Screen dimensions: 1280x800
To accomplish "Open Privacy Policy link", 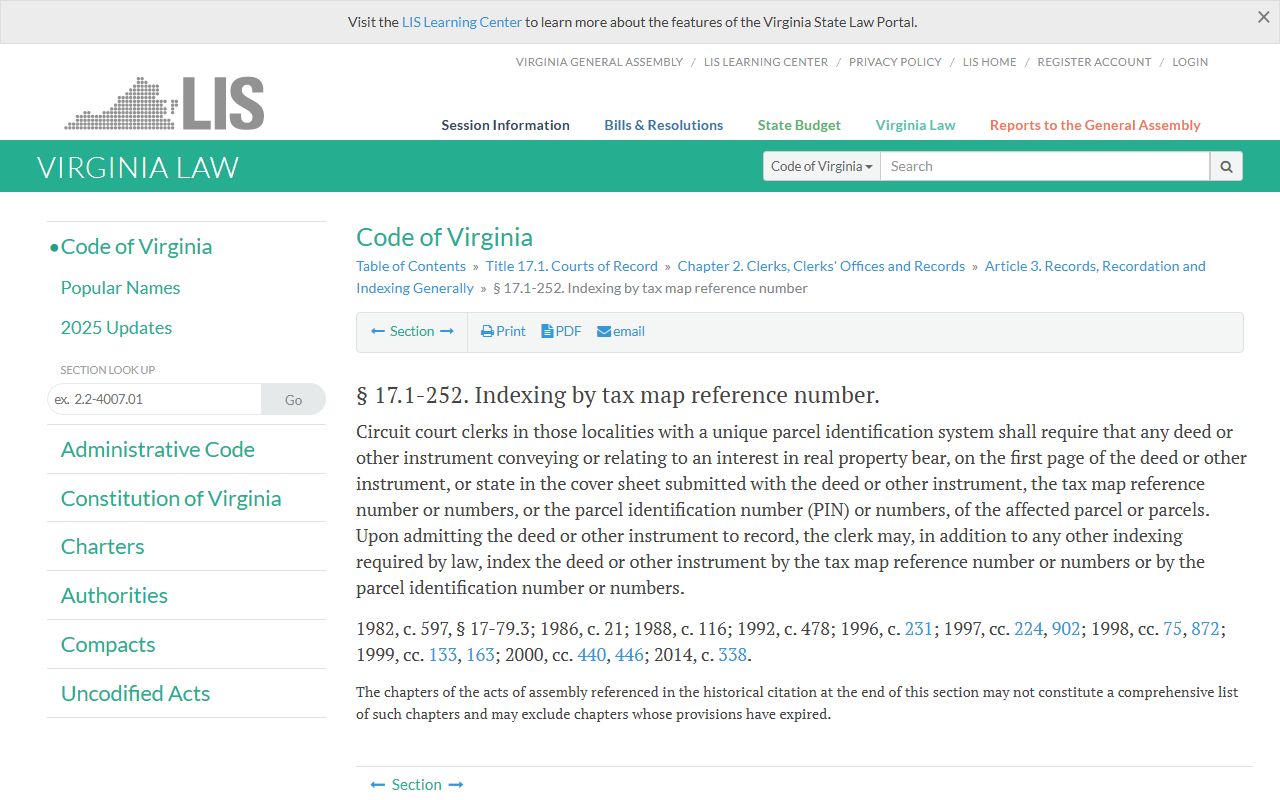I will point(895,62).
